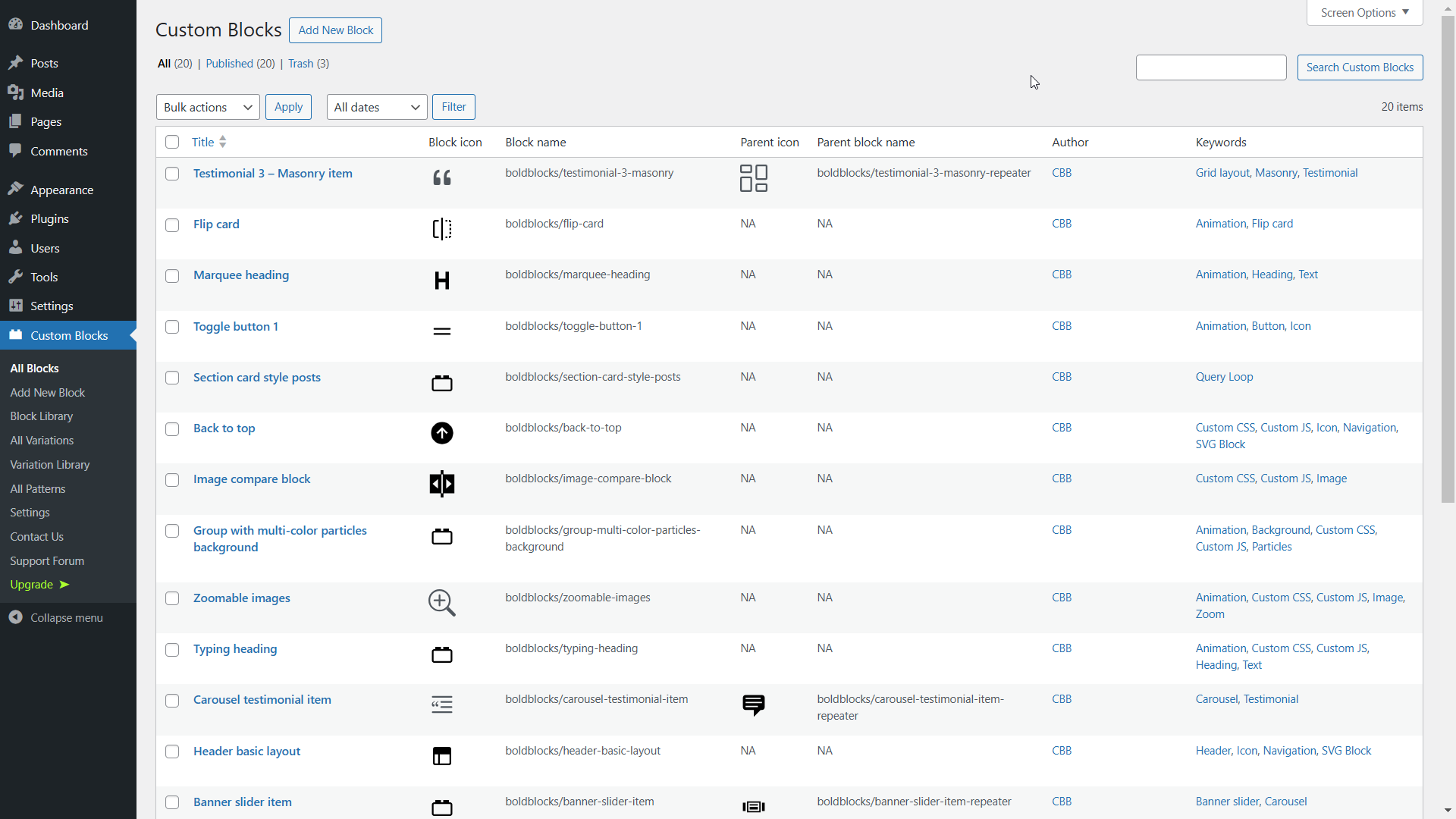Click the Flip card block icon
The image size is (1456, 819).
tap(442, 229)
